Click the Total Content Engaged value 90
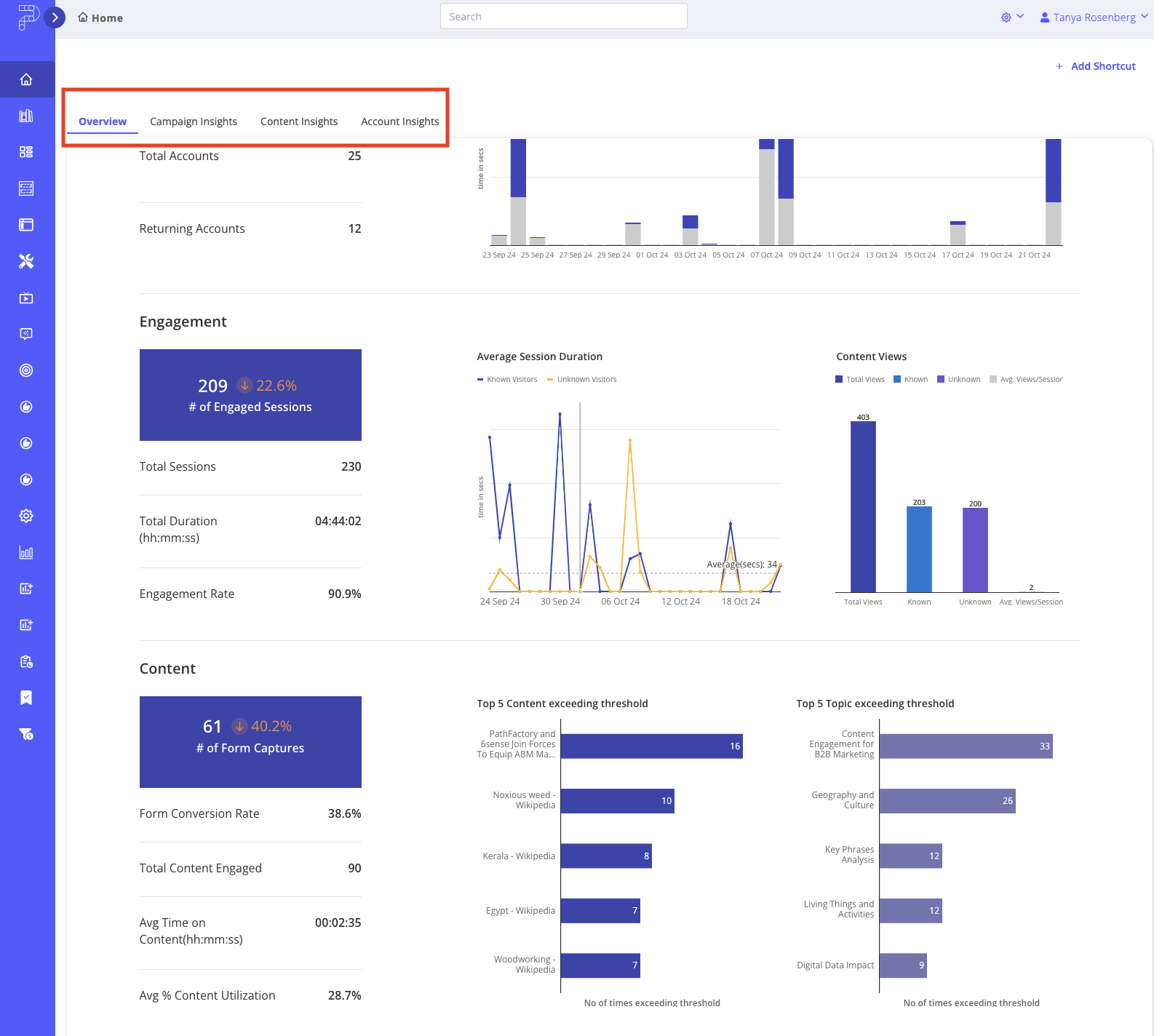This screenshot has height=1036, width=1154. 355,868
